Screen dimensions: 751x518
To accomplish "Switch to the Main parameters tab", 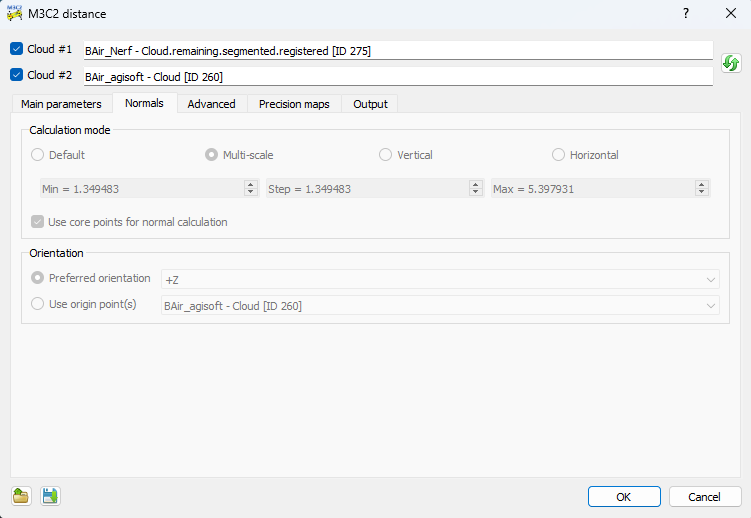I will pyautogui.click(x=61, y=104).
